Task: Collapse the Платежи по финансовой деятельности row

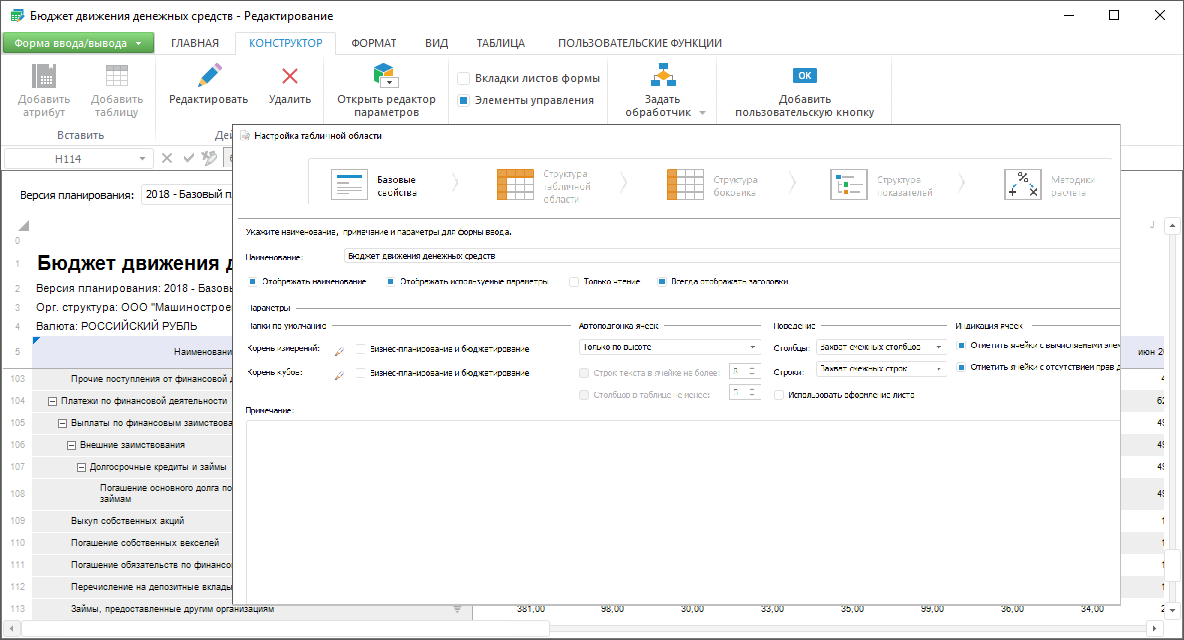Action: tap(52, 401)
